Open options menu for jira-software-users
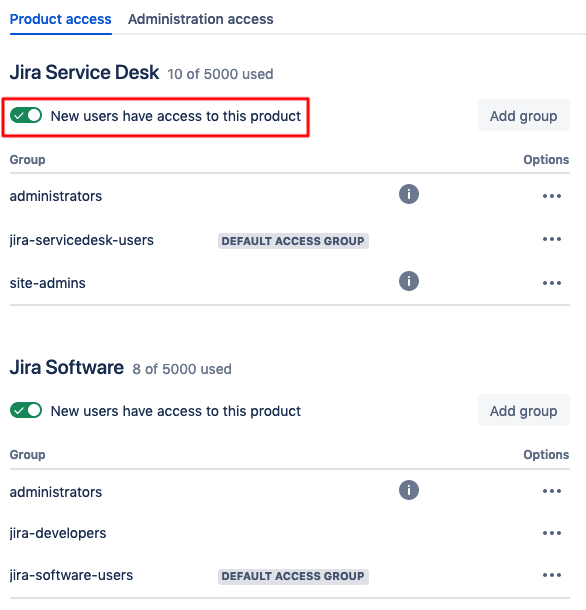The image size is (586, 610). click(x=552, y=575)
